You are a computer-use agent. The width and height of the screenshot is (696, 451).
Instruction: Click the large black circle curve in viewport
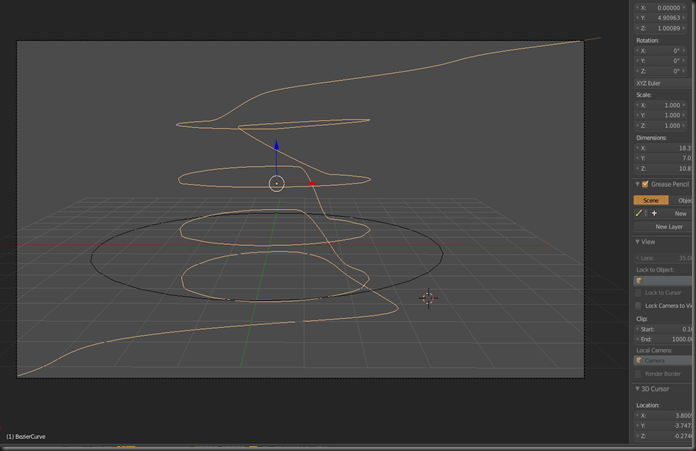coord(443,254)
